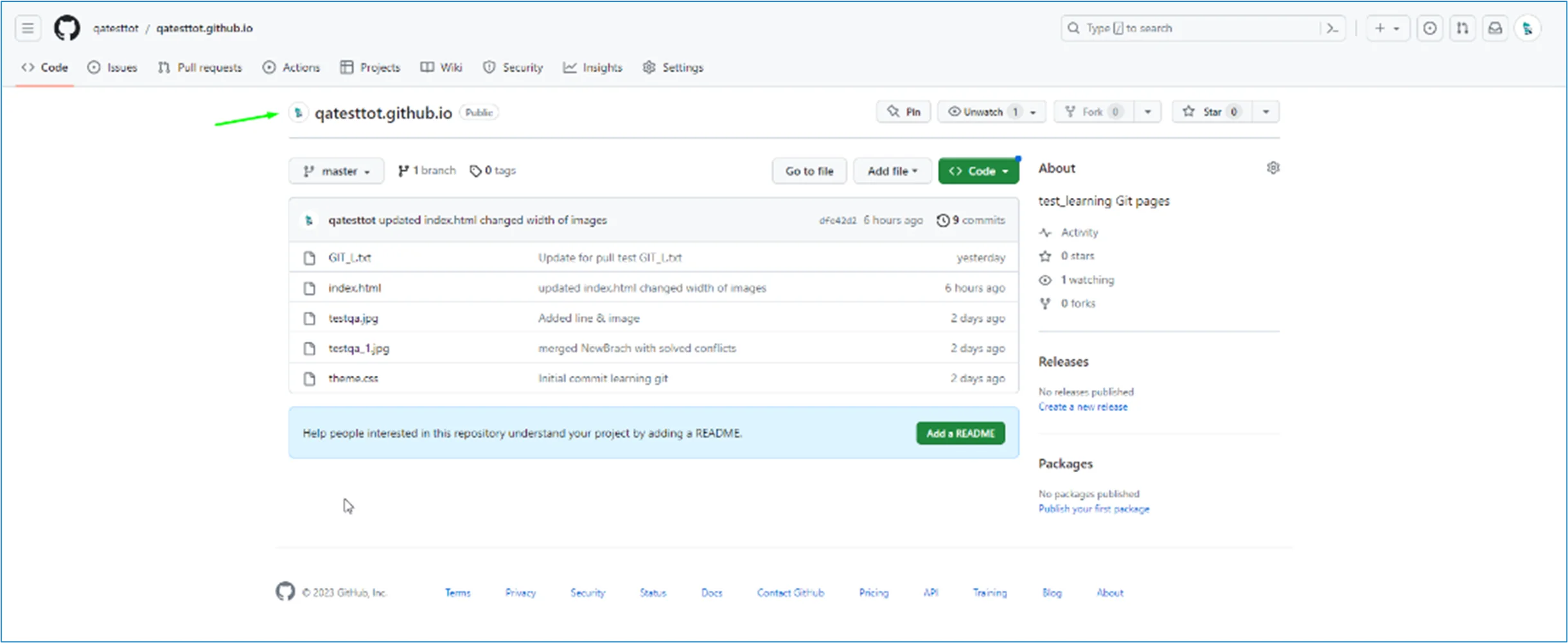The image size is (1568, 643).
Task: Star the qatesttot.github.io repository
Action: 1210,111
